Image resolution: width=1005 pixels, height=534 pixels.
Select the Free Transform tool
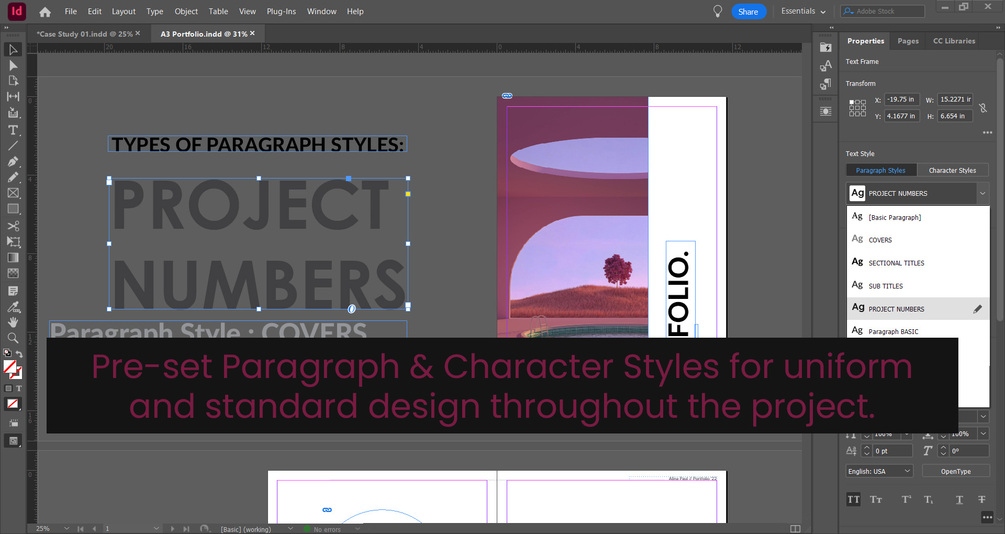point(13,242)
